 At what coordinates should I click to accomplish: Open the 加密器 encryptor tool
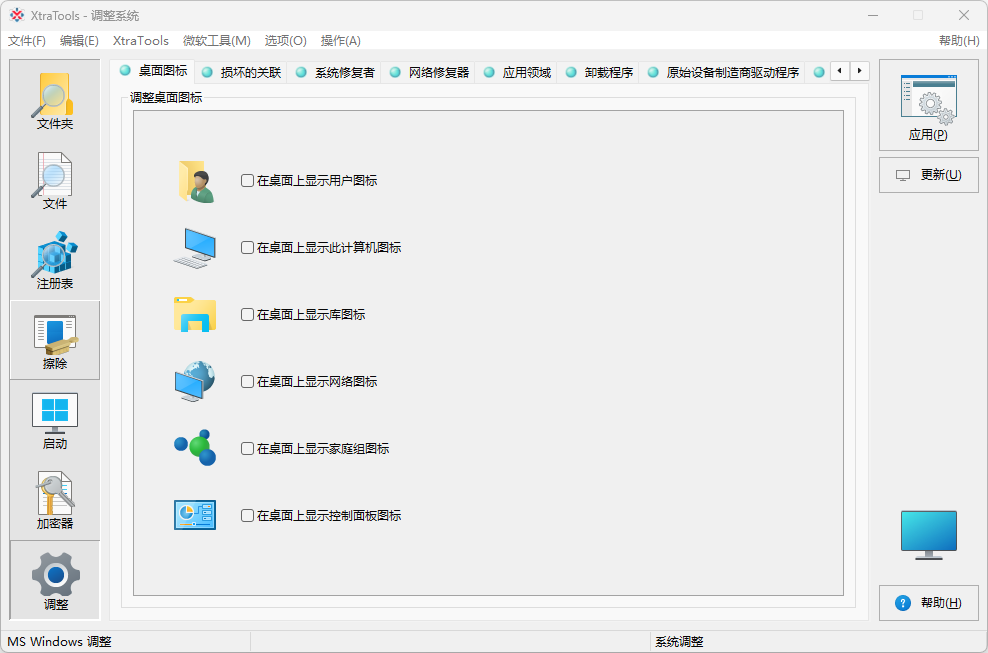55,500
